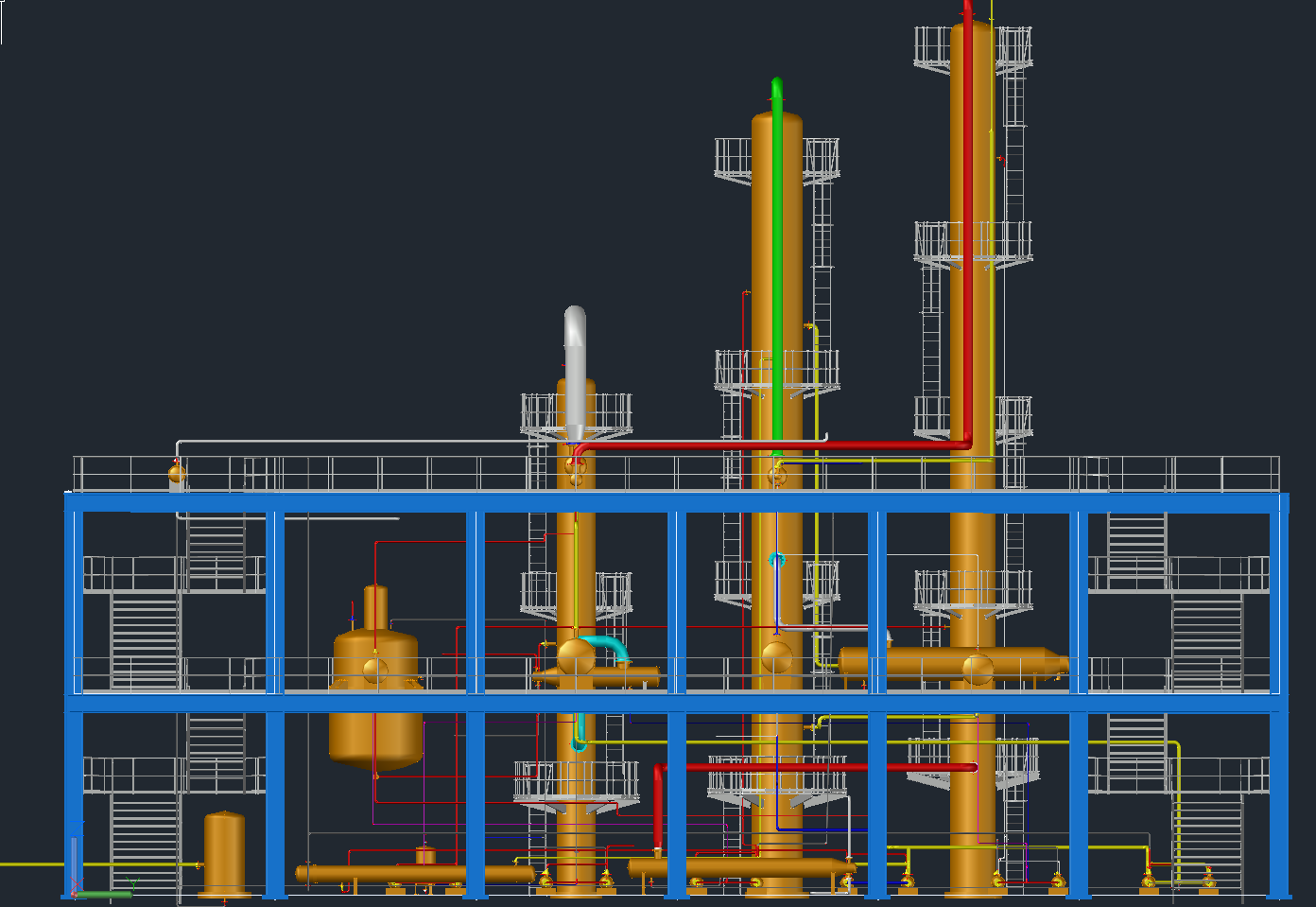Pick the top blue steel deck beam
The image size is (1316, 907).
click(x=676, y=502)
